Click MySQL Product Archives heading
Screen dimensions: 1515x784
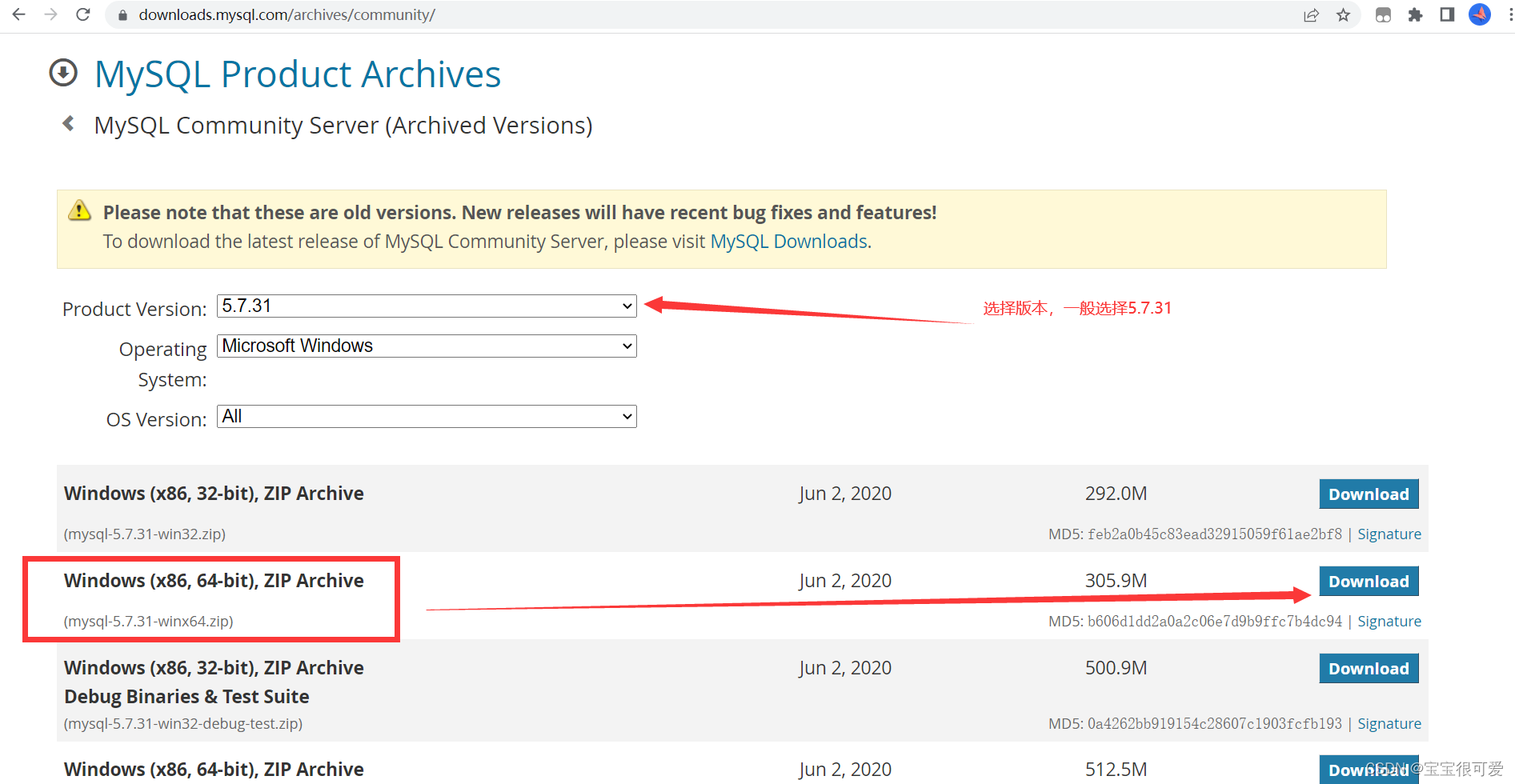298,74
